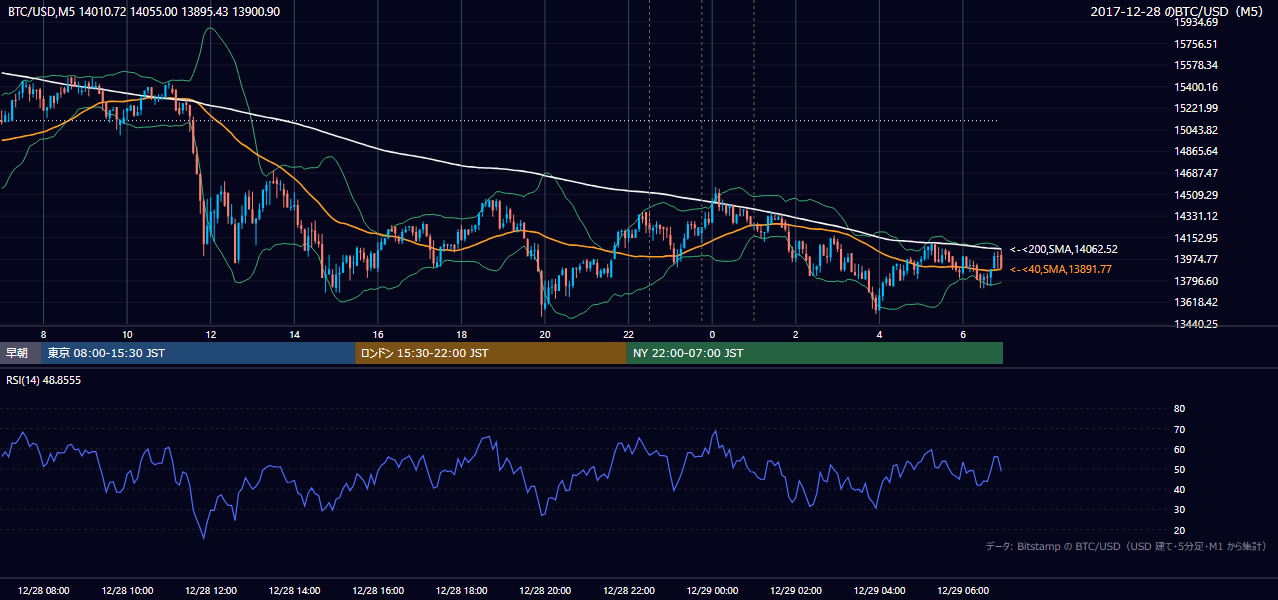Click the RSI axis level 50
1278x600 pixels.
[x=1179, y=469]
